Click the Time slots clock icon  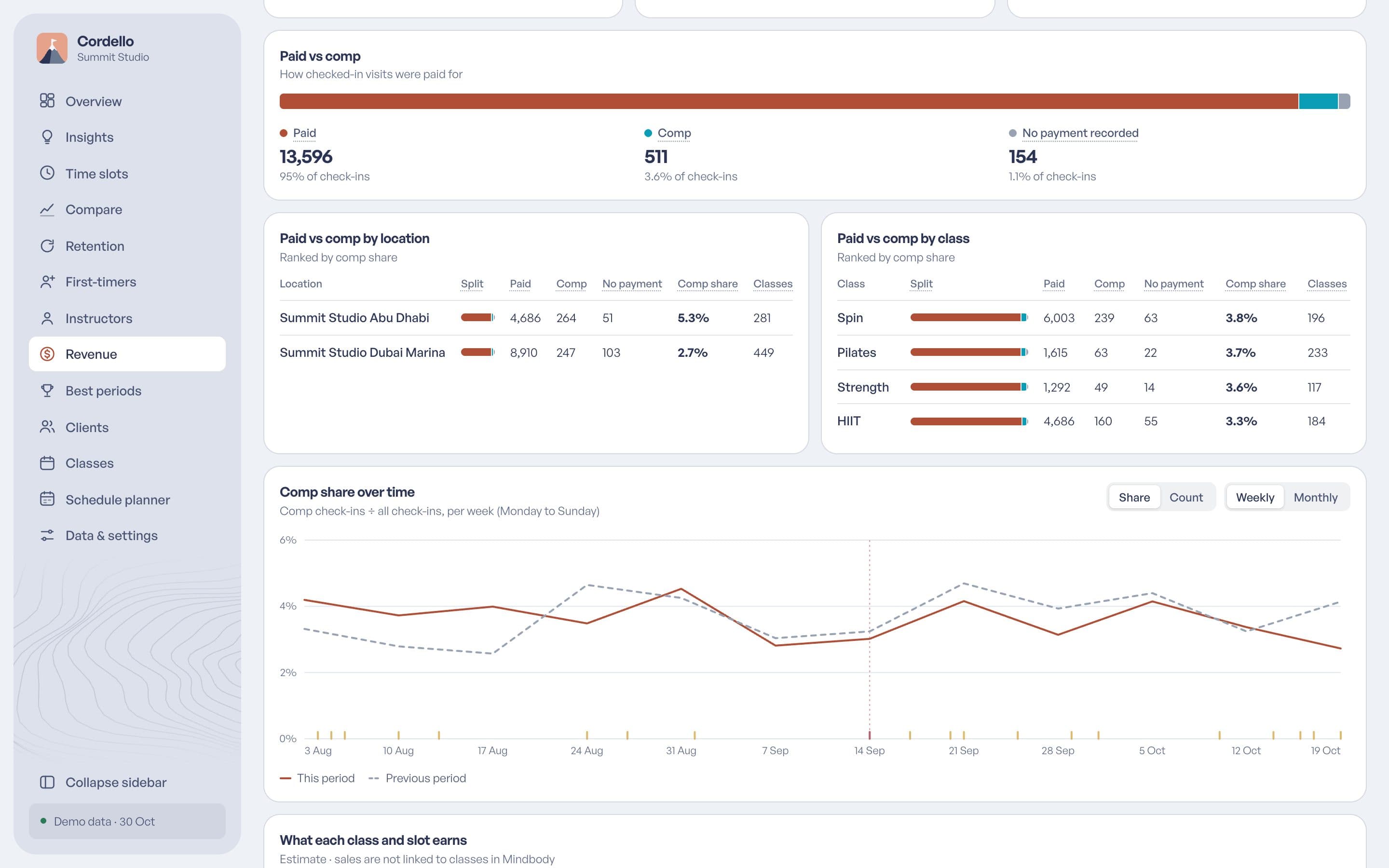tap(47, 174)
